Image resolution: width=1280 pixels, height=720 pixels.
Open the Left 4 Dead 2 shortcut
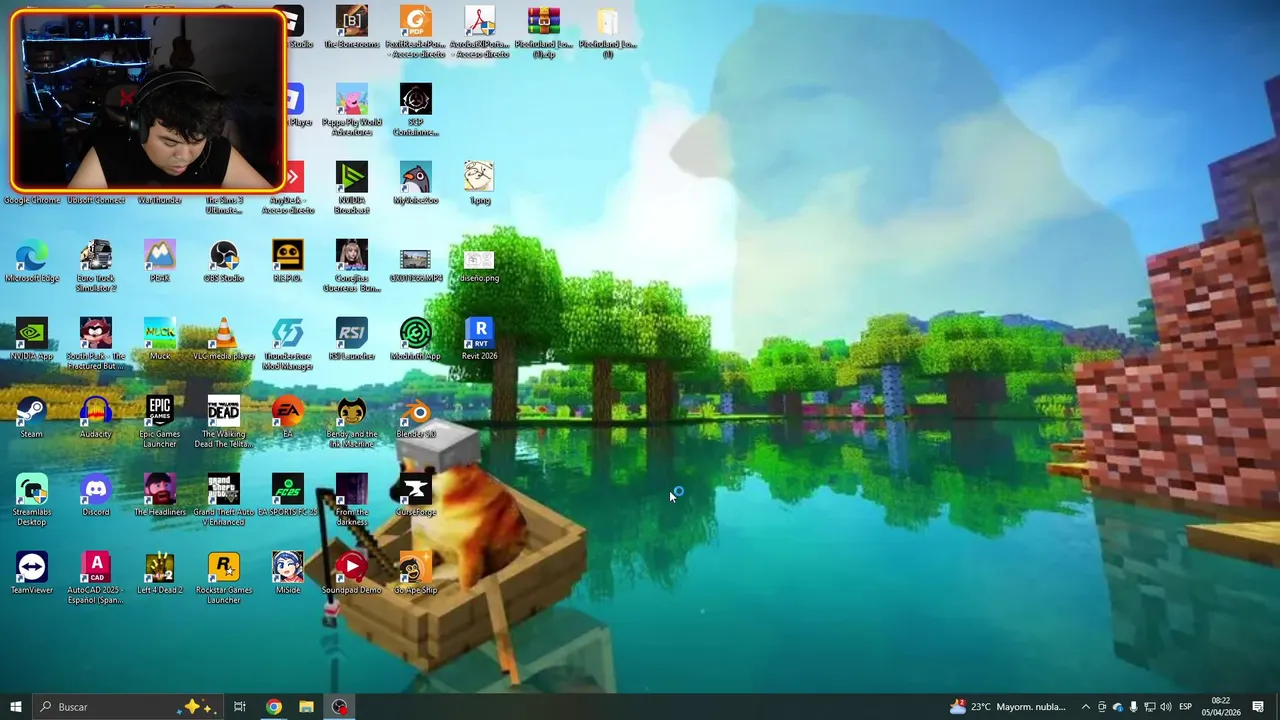tap(160, 573)
